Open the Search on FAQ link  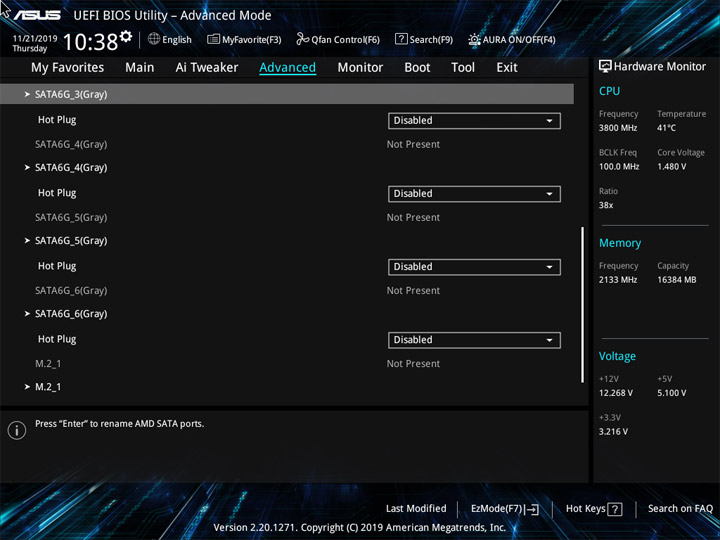pos(680,508)
